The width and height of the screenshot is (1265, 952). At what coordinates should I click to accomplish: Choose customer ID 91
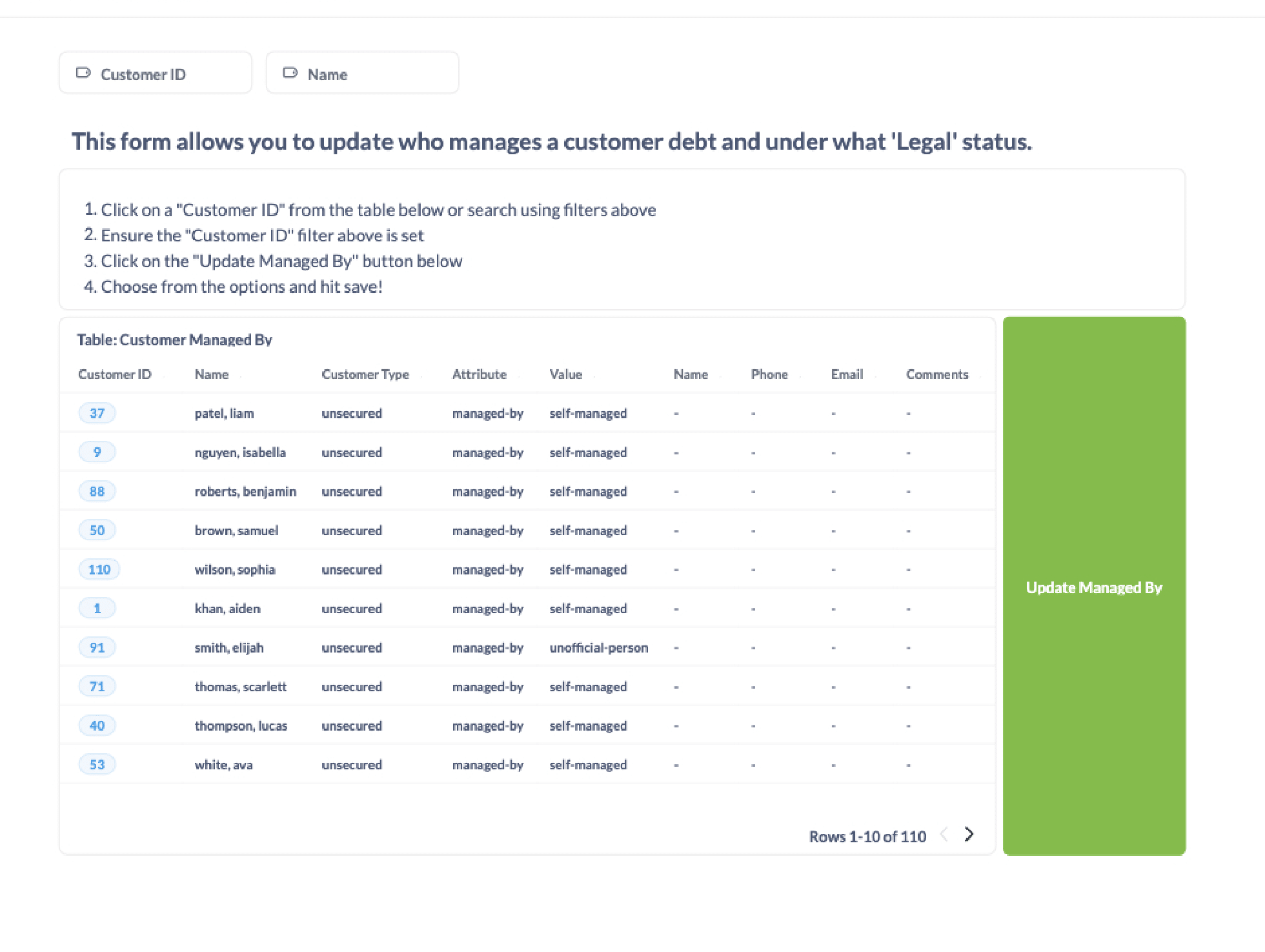point(97,647)
